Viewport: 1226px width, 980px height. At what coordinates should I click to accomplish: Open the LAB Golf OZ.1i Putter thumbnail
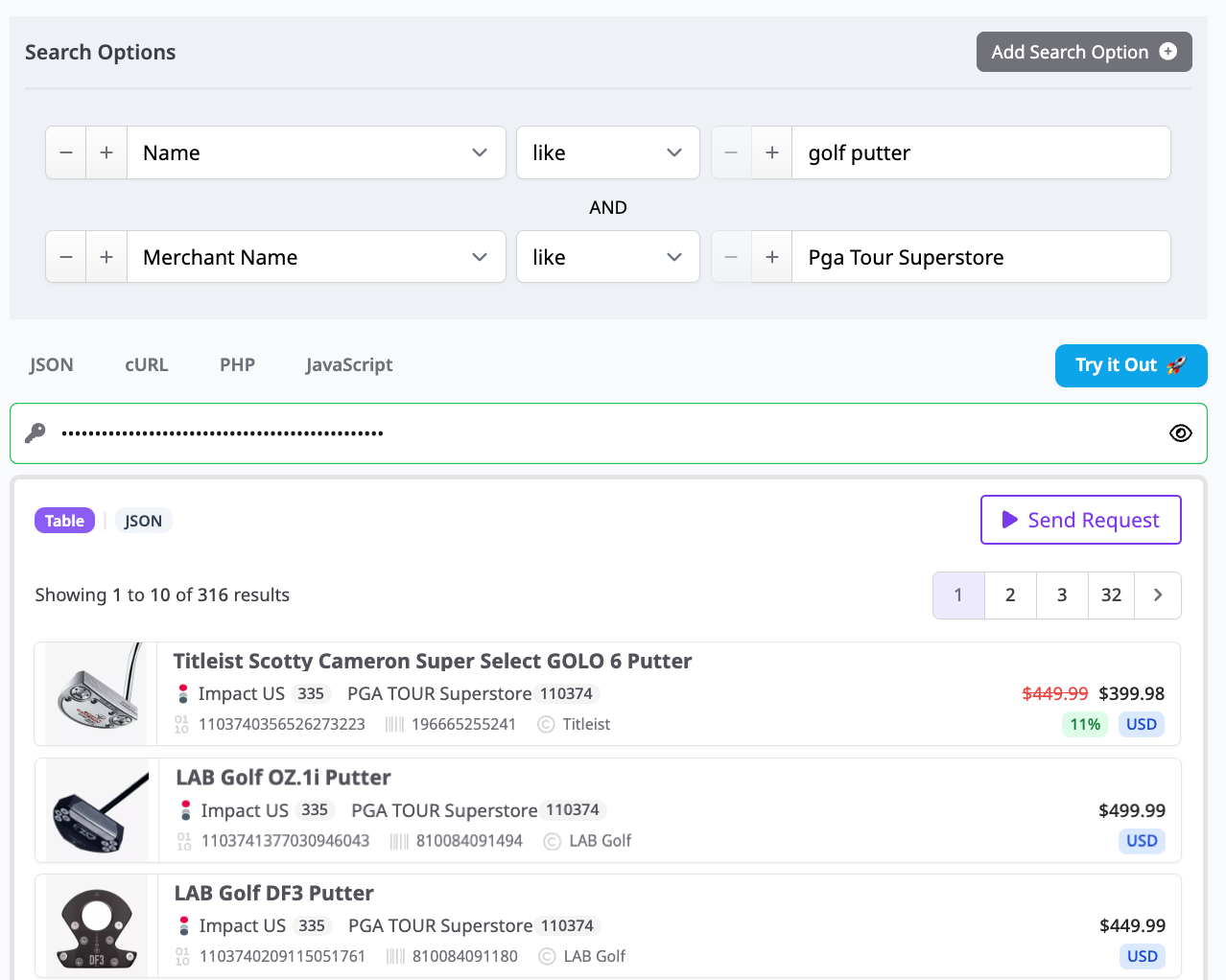97,810
